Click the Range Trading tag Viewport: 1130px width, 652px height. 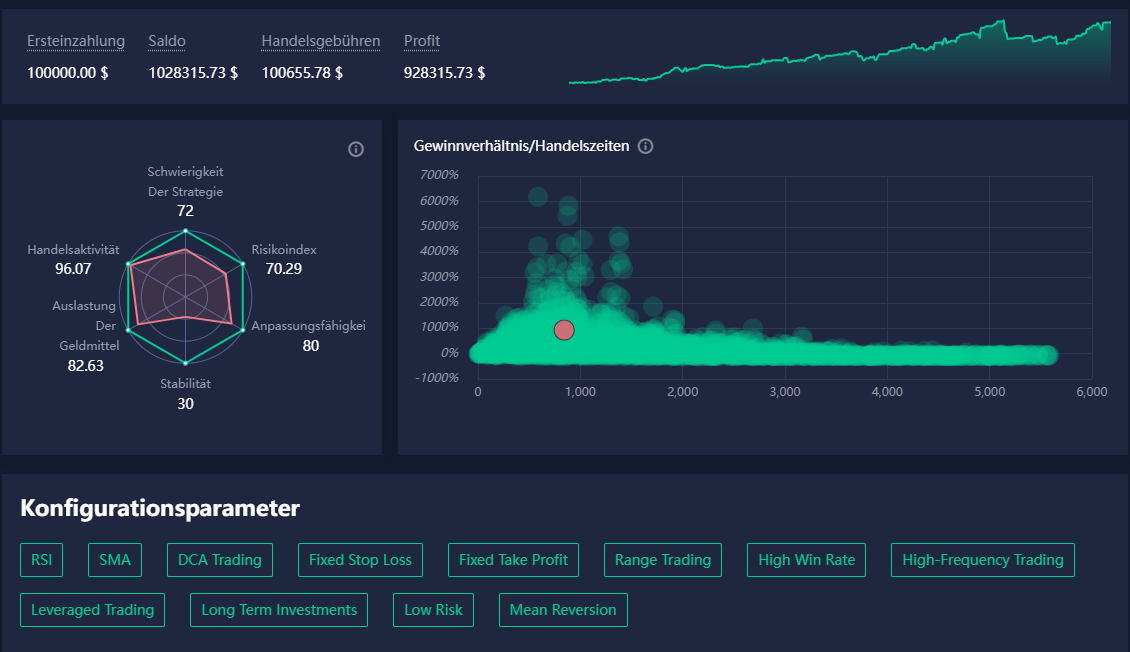(663, 560)
